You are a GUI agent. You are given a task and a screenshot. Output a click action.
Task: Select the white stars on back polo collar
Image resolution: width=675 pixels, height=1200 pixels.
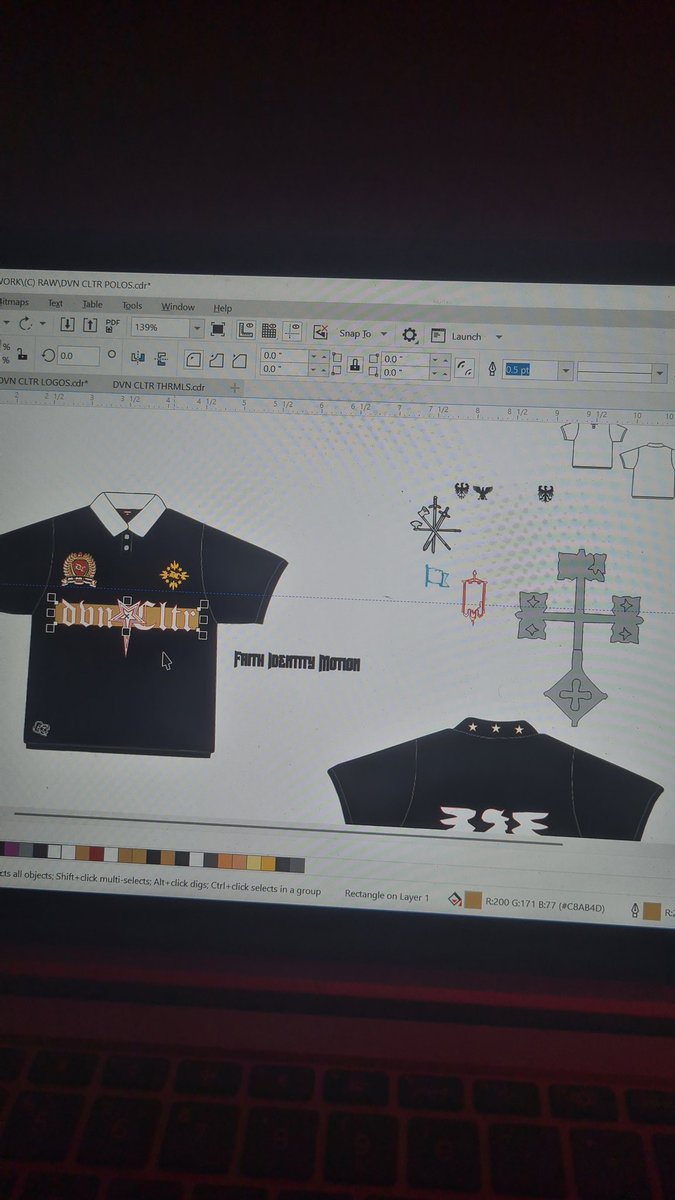(496, 729)
